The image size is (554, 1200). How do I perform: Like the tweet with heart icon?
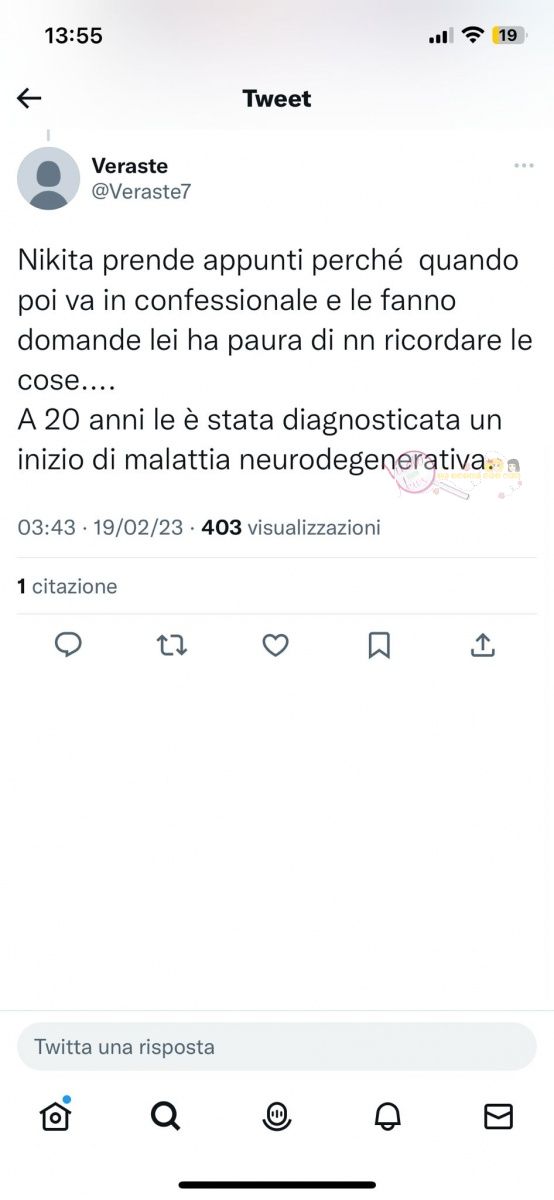tap(276, 646)
